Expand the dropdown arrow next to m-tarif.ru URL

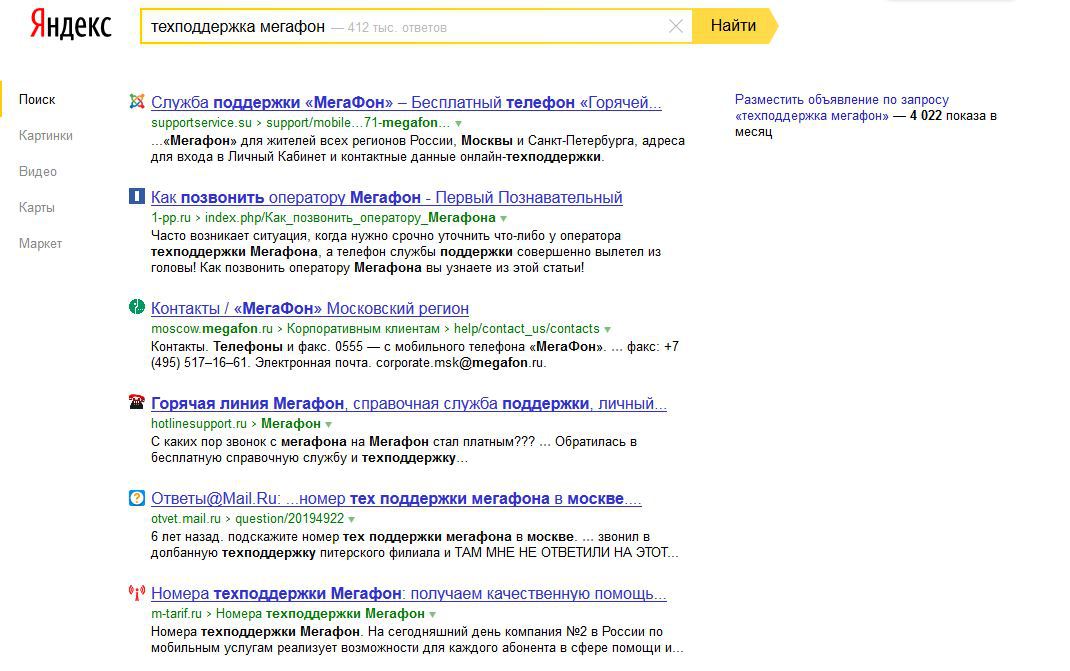(x=433, y=614)
